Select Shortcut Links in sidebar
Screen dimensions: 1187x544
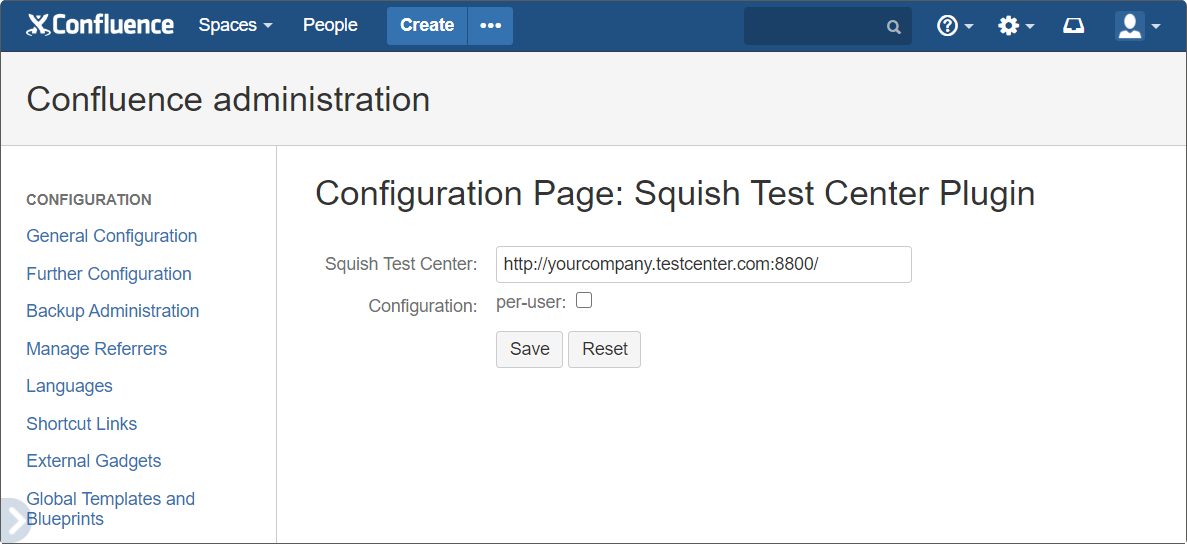[x=81, y=424]
